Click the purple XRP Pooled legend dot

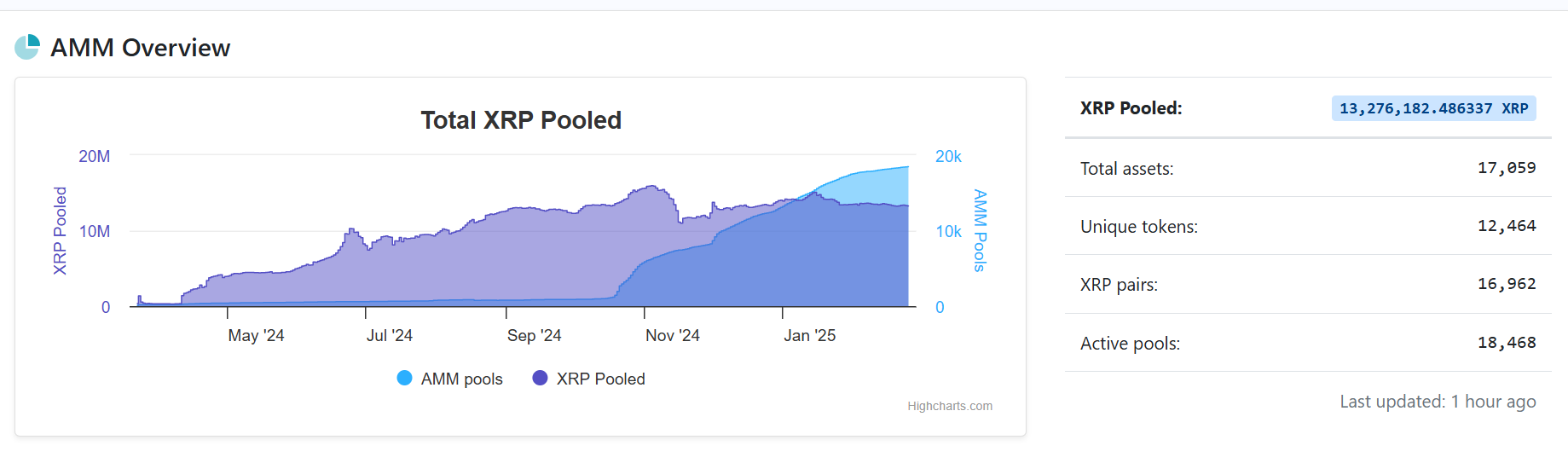click(540, 378)
